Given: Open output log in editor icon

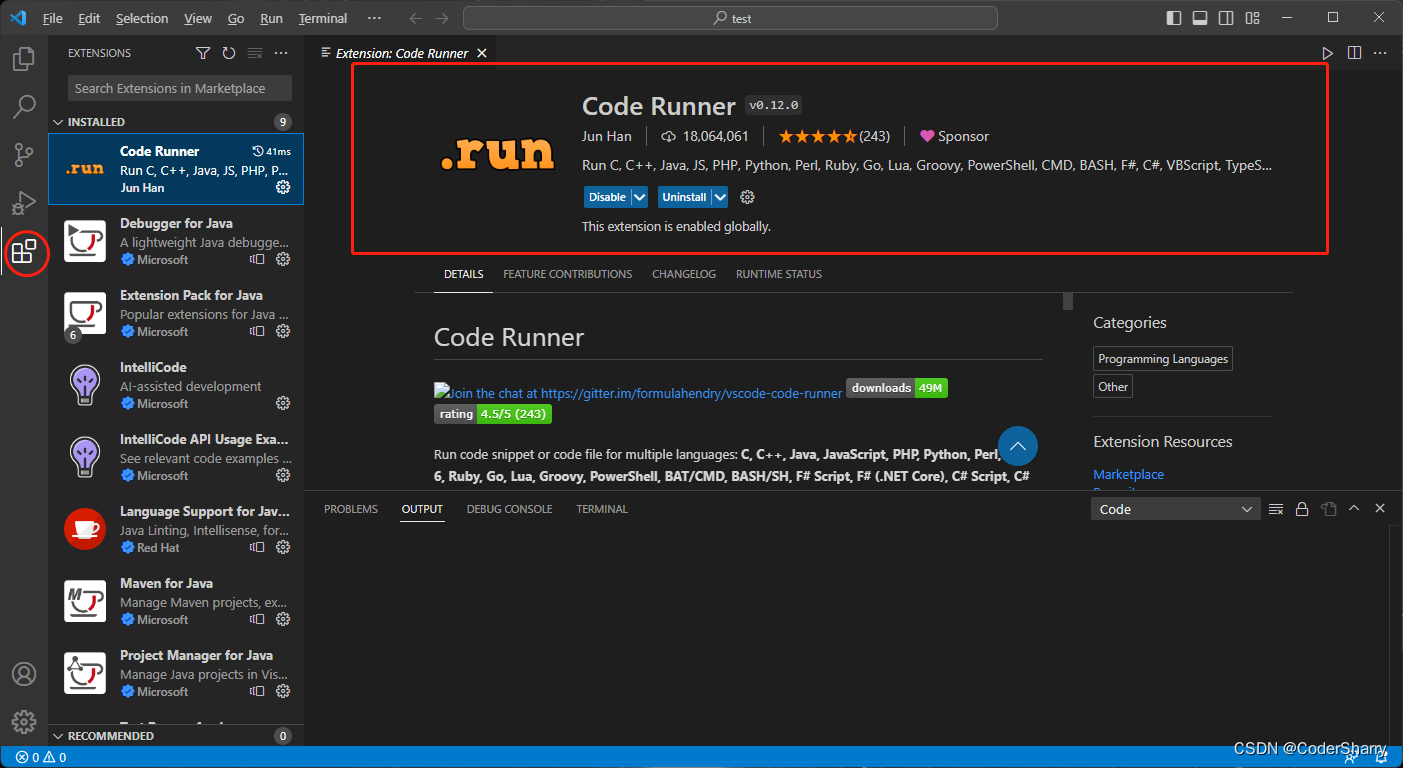Looking at the screenshot, I should 1328,509.
